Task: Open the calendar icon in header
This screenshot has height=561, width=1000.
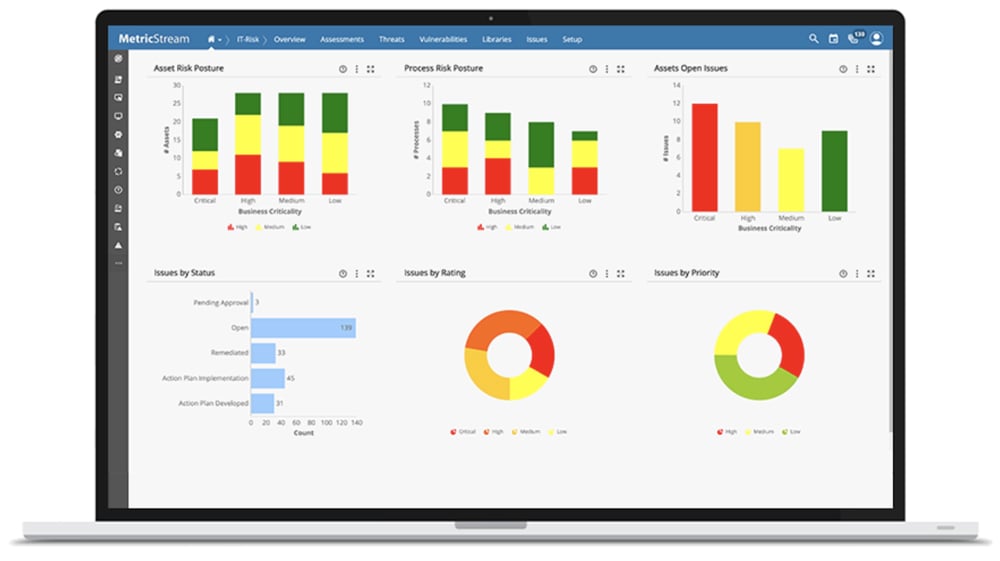Action: (833, 39)
